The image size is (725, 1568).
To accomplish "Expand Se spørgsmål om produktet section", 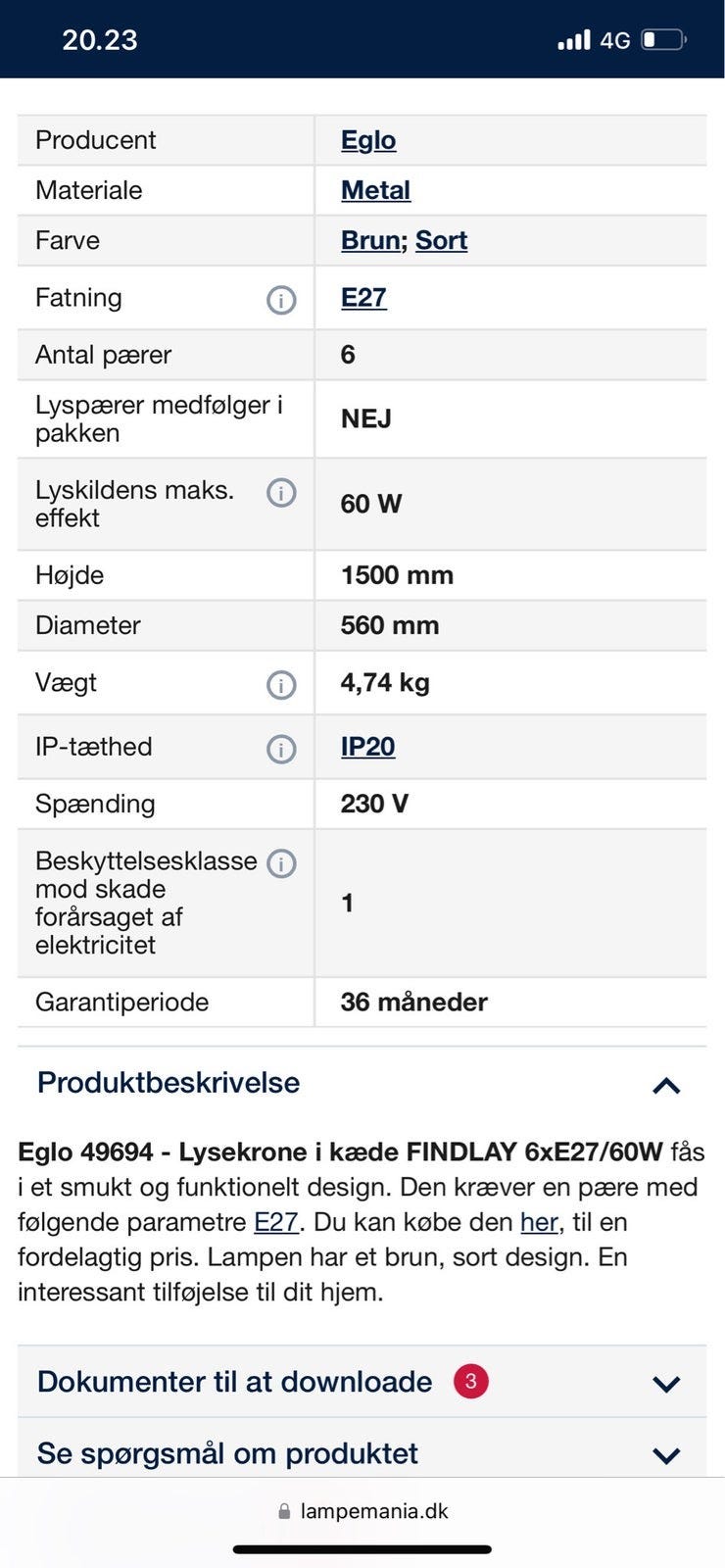I will point(666,1455).
